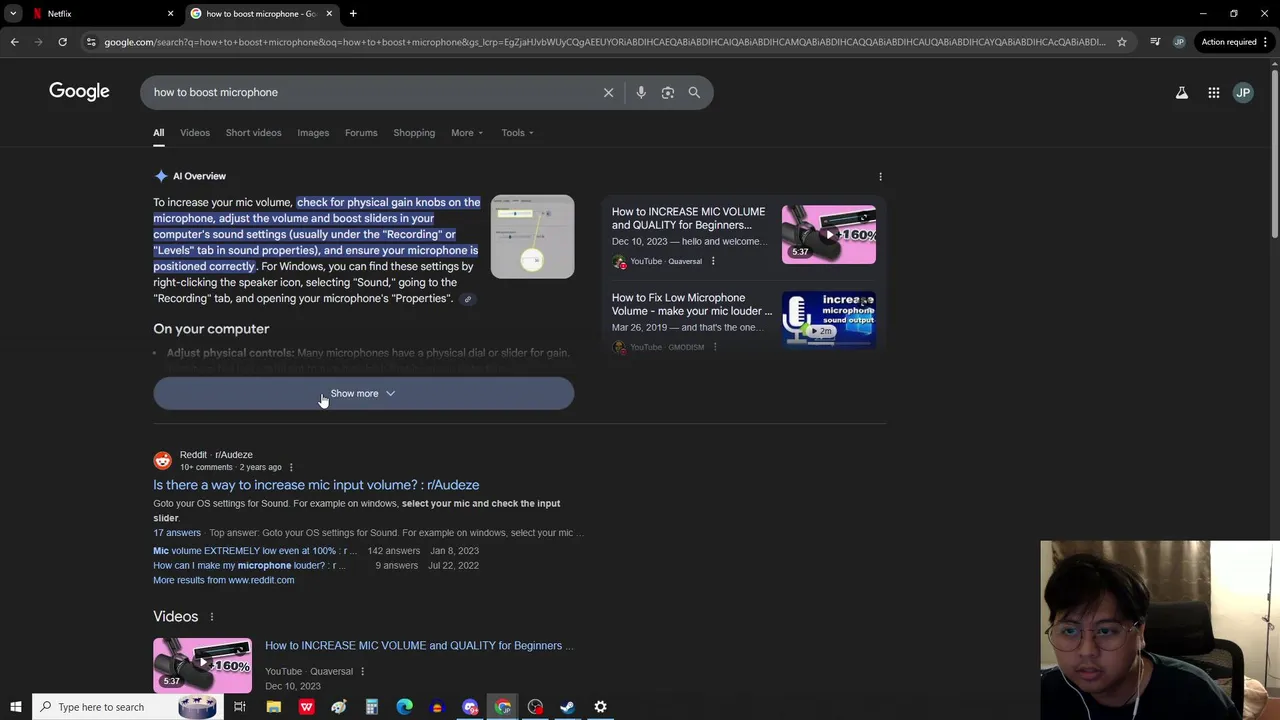Viewport: 1280px width, 720px height.
Task: Open Reddit result more options
Action: 291,467
